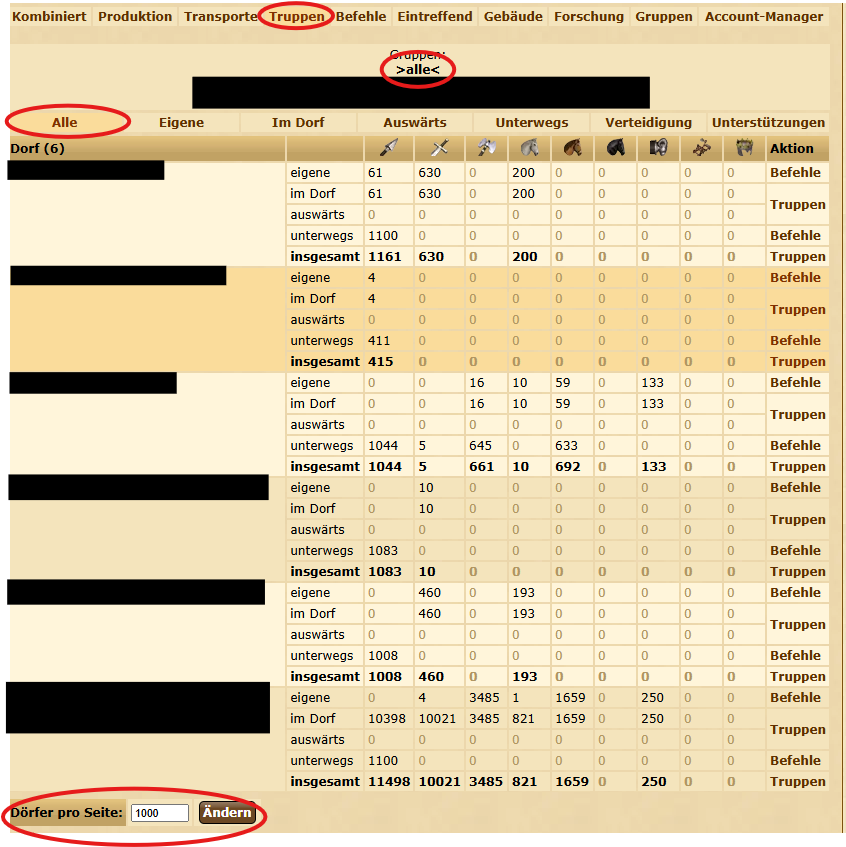Screen dimensions: 846x847
Task: Switch to the Eigene tab
Action: click(182, 121)
